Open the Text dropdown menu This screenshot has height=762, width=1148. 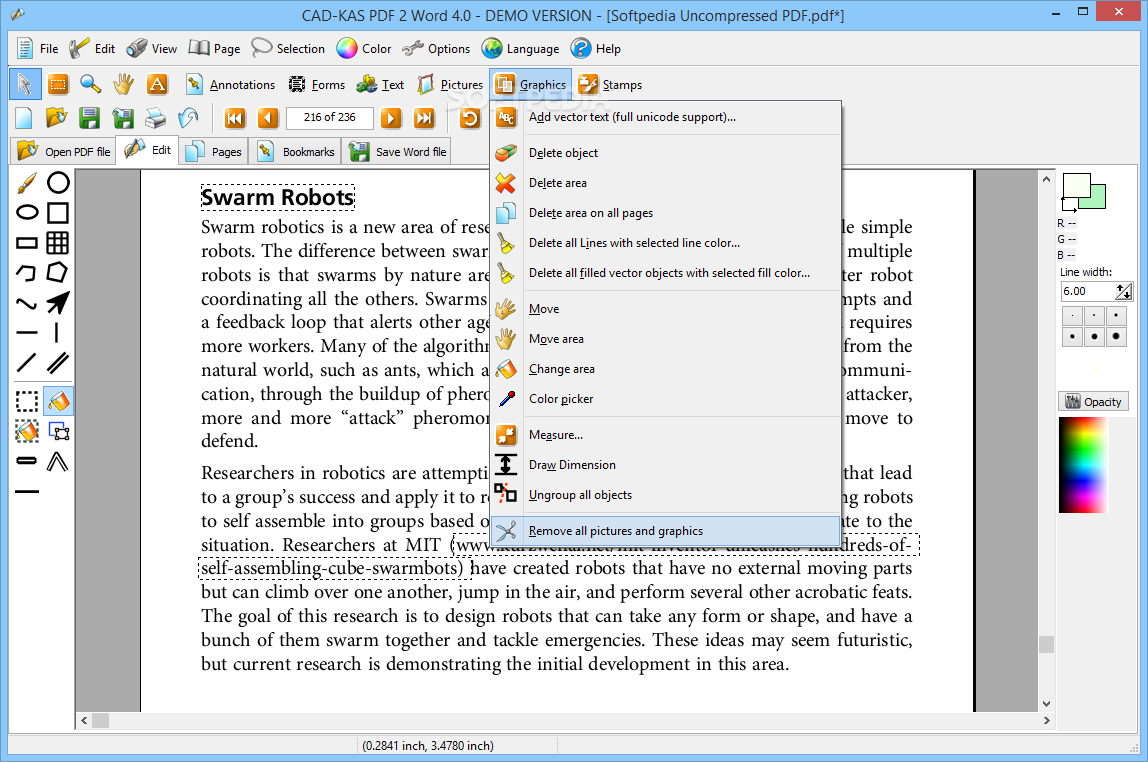click(380, 85)
